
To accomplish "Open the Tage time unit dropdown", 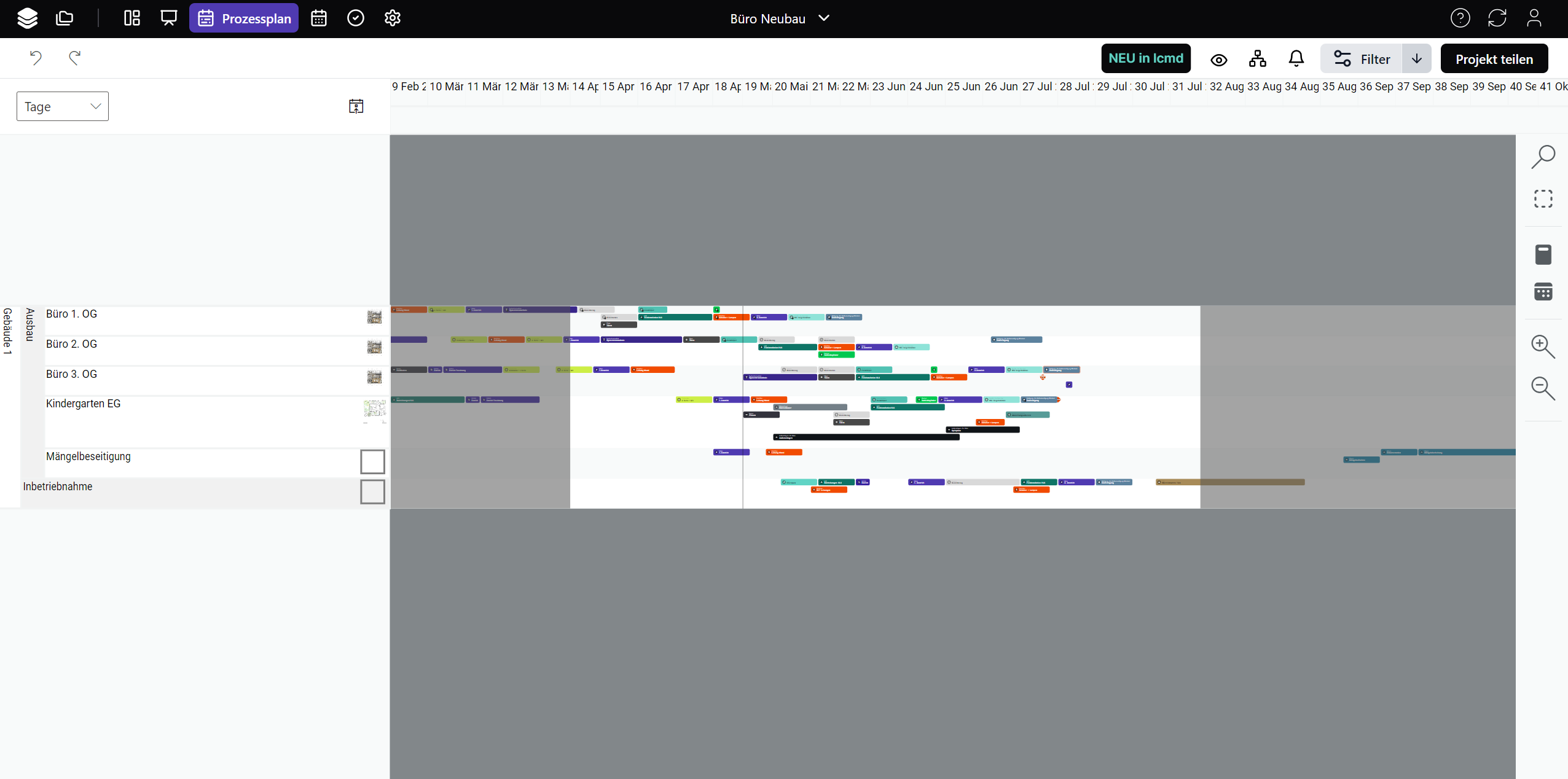I will pos(63,106).
